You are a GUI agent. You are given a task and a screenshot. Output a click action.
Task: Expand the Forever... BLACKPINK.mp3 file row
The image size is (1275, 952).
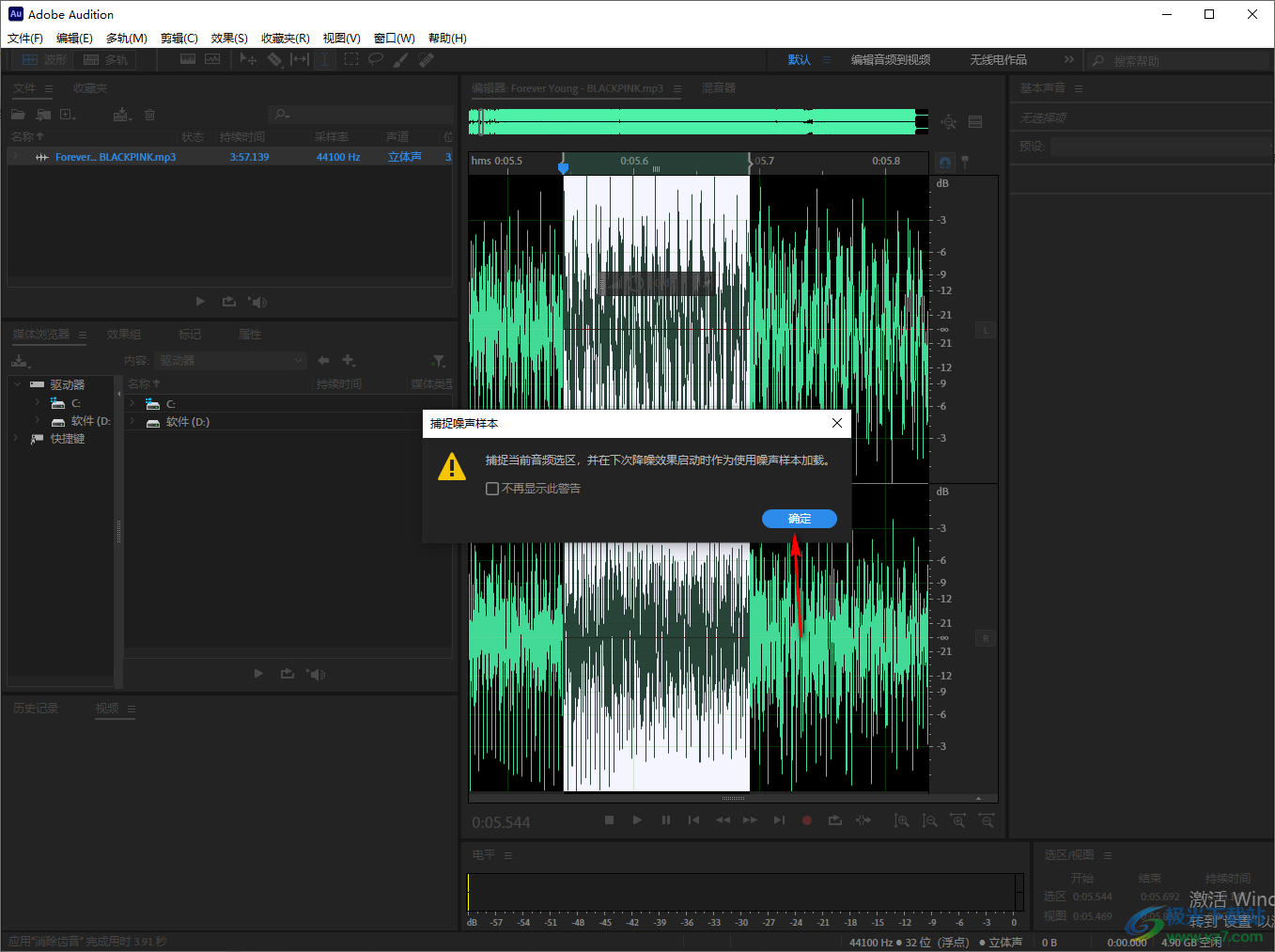coord(15,157)
